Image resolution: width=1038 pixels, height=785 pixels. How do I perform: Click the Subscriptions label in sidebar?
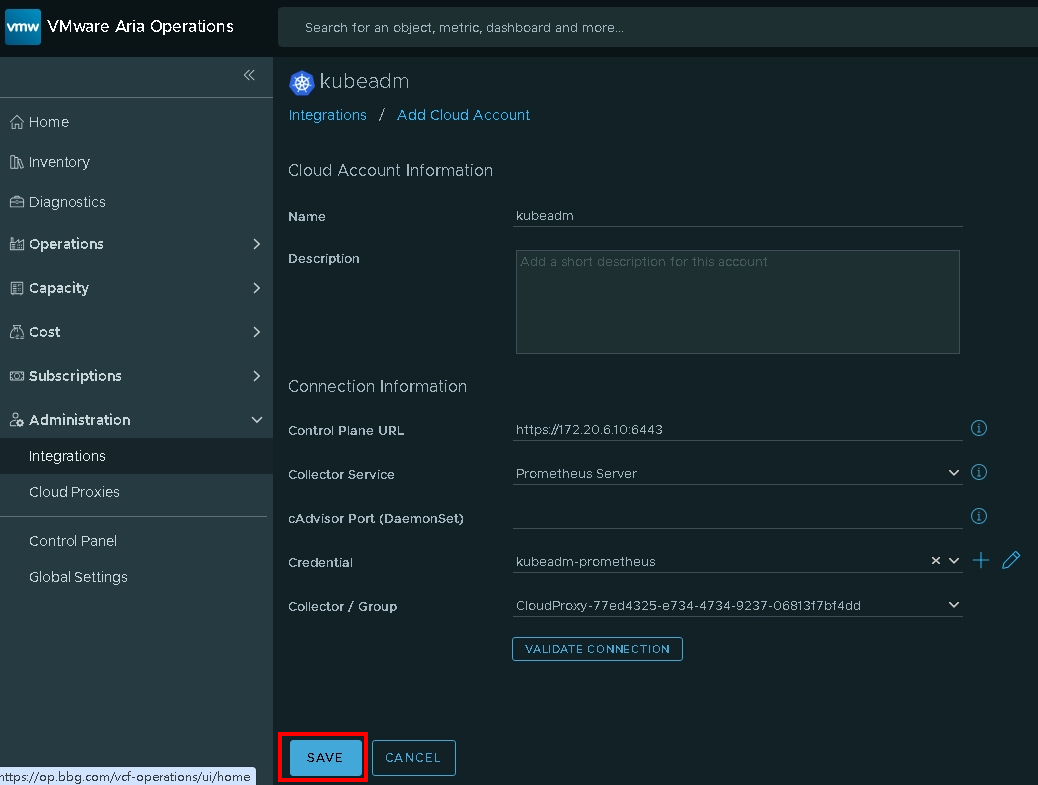point(75,376)
